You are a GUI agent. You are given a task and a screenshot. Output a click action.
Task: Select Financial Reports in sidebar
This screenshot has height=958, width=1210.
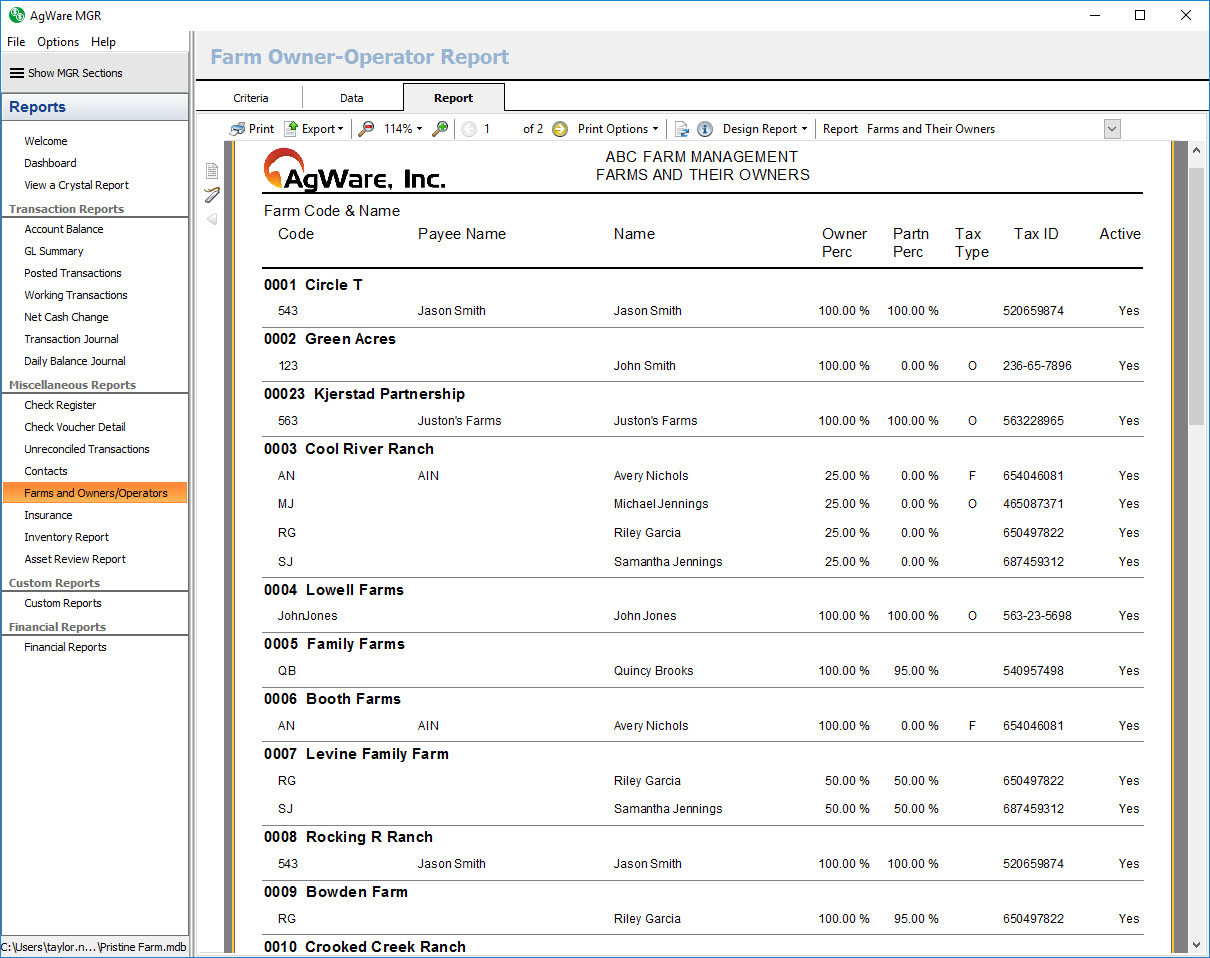click(x=66, y=647)
